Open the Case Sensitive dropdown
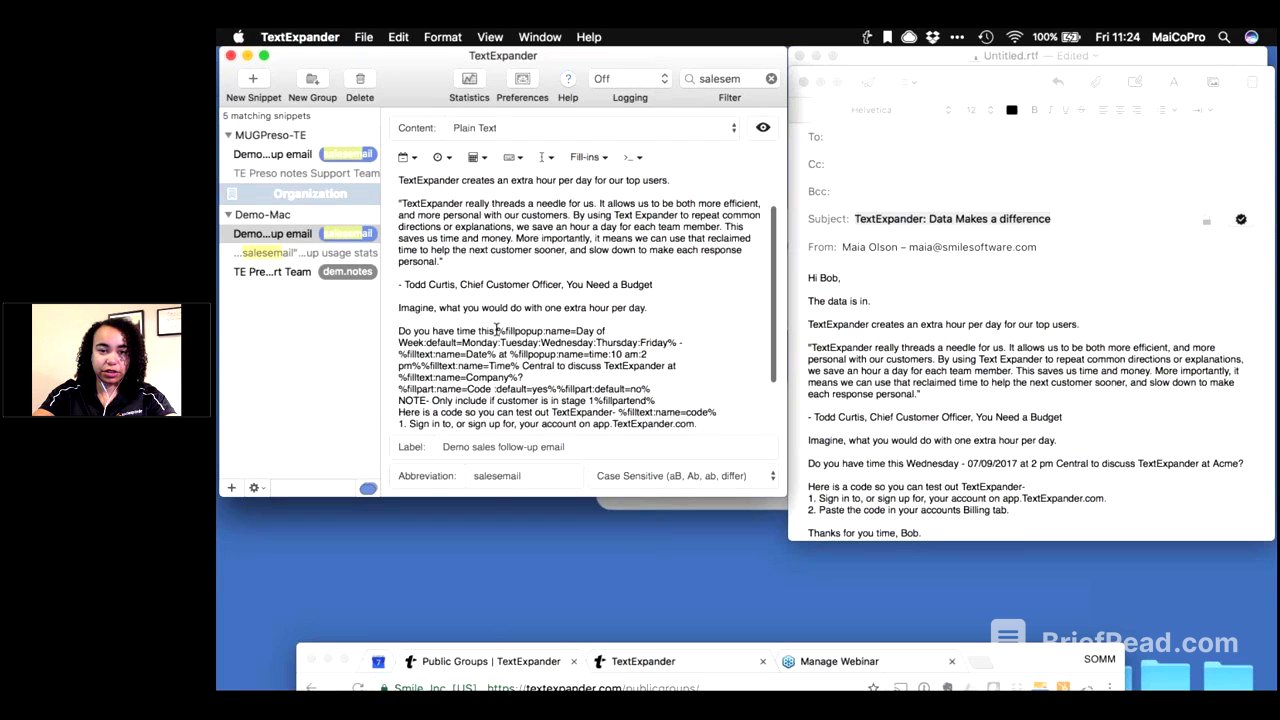 [x=685, y=476]
